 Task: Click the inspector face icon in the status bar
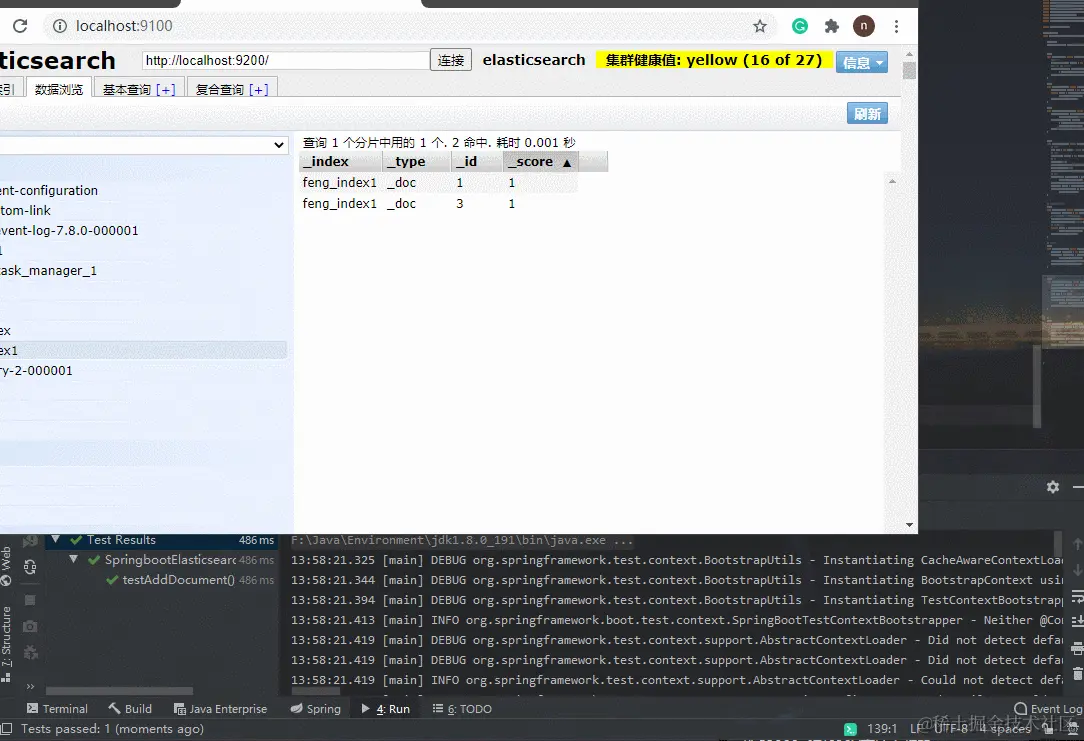[x=1073, y=729]
